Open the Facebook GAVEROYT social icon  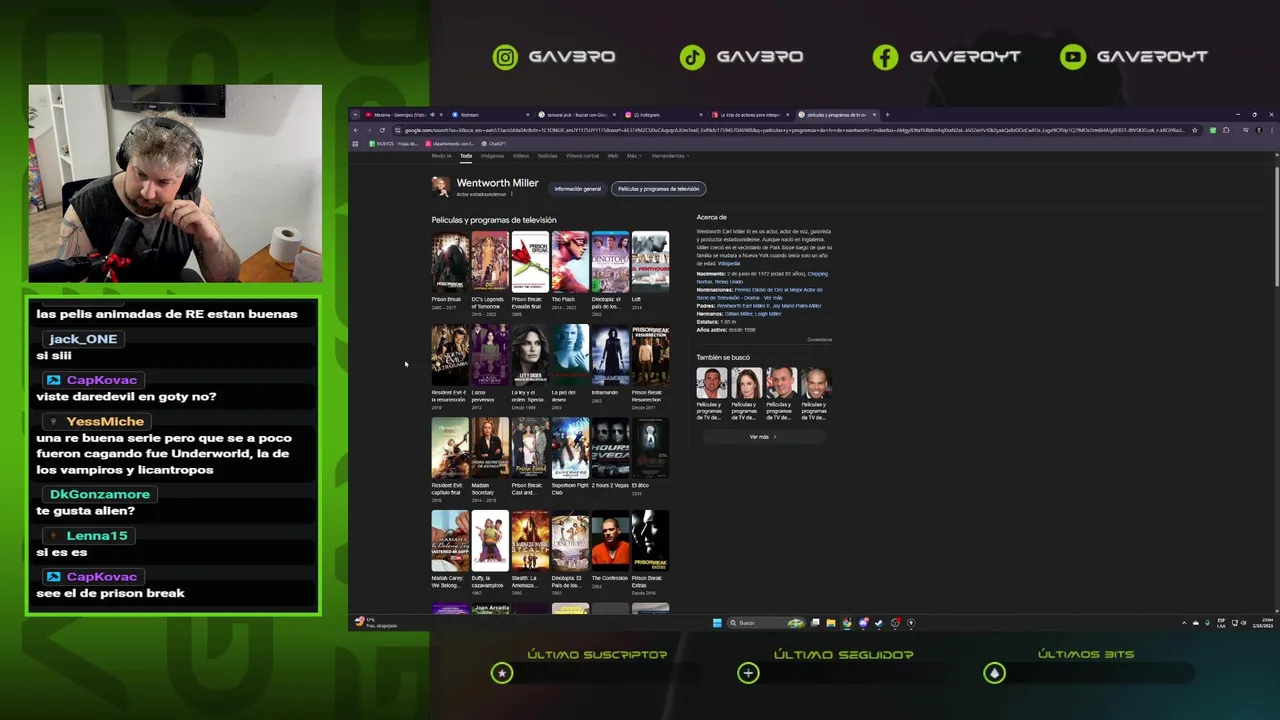tap(885, 57)
